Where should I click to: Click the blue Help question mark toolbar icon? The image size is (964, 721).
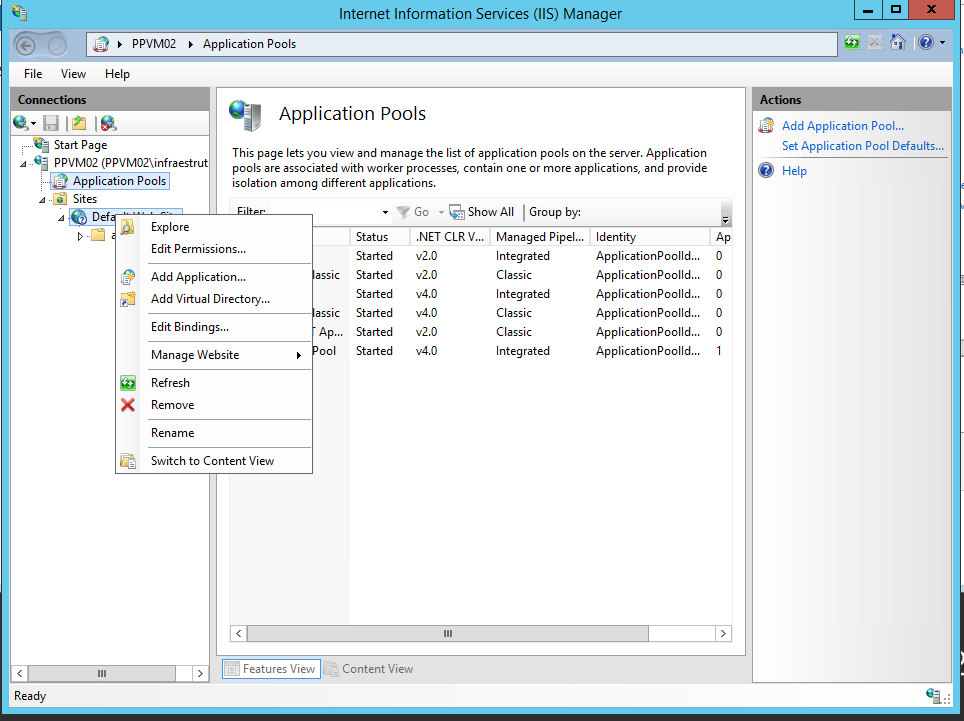pyautogui.click(x=926, y=42)
